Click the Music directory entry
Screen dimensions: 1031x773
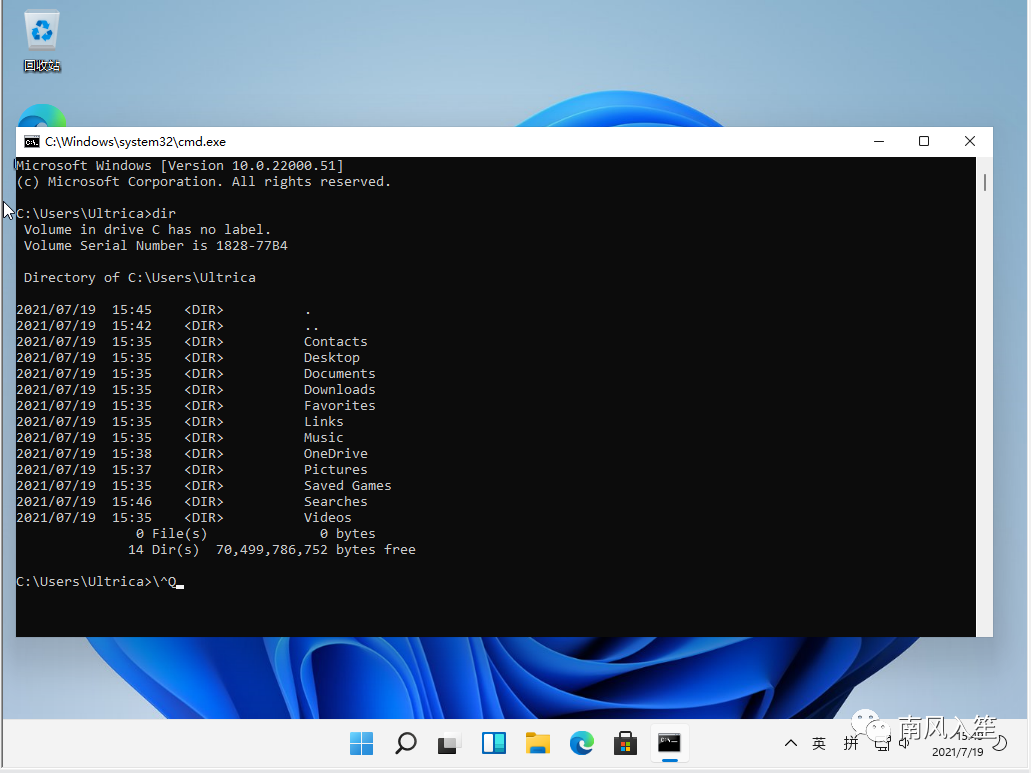[324, 438]
